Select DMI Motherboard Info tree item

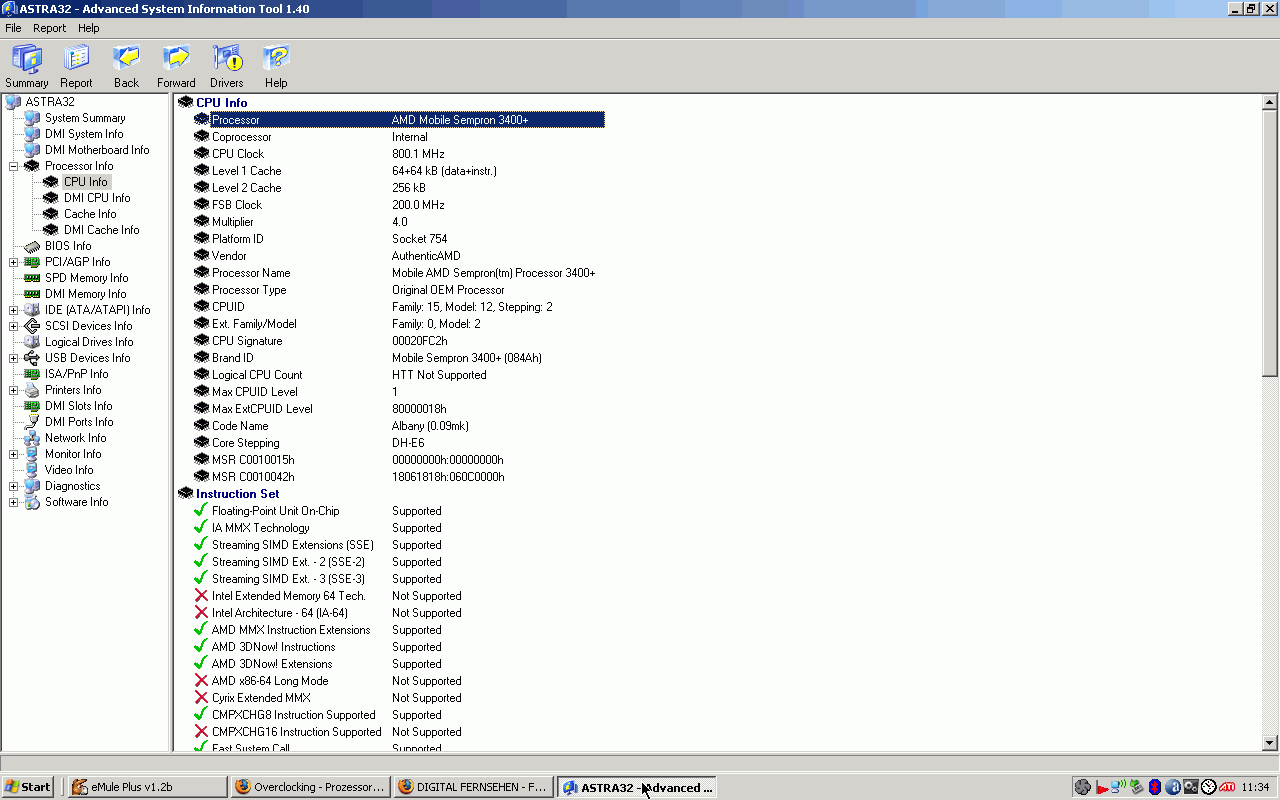97,150
